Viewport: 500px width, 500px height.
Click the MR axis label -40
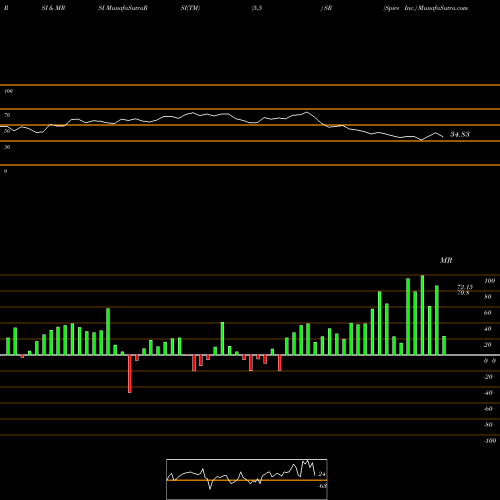pyautogui.click(x=488, y=393)
